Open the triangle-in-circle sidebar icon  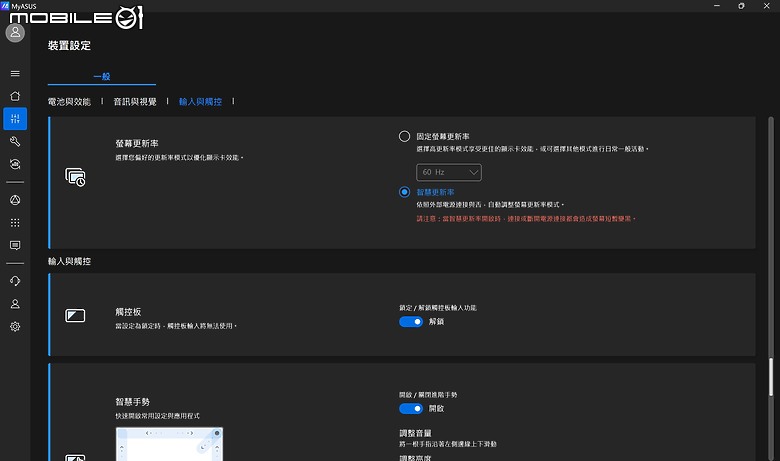[15, 200]
